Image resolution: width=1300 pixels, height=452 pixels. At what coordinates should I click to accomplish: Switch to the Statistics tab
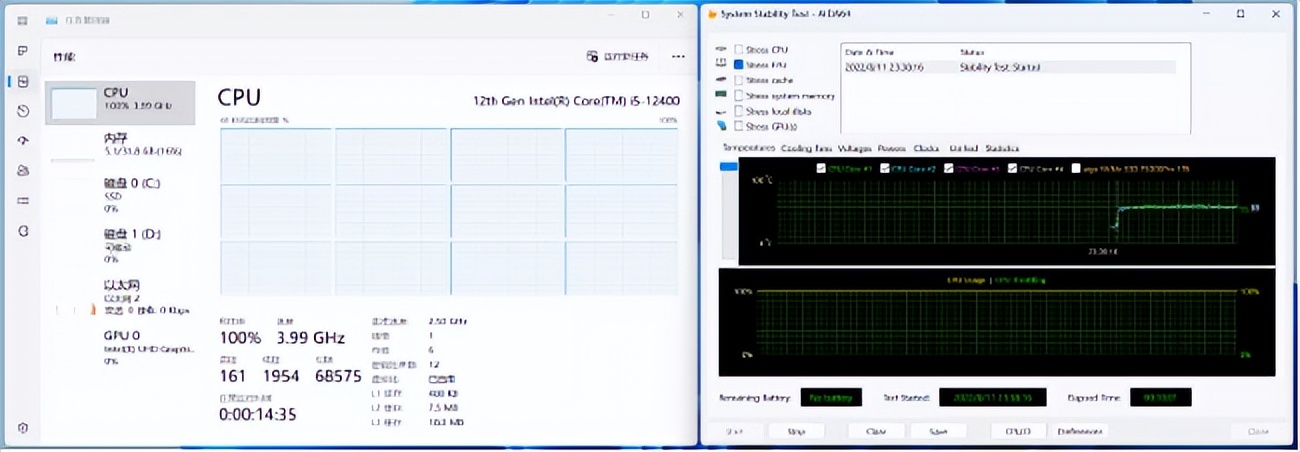1001,148
